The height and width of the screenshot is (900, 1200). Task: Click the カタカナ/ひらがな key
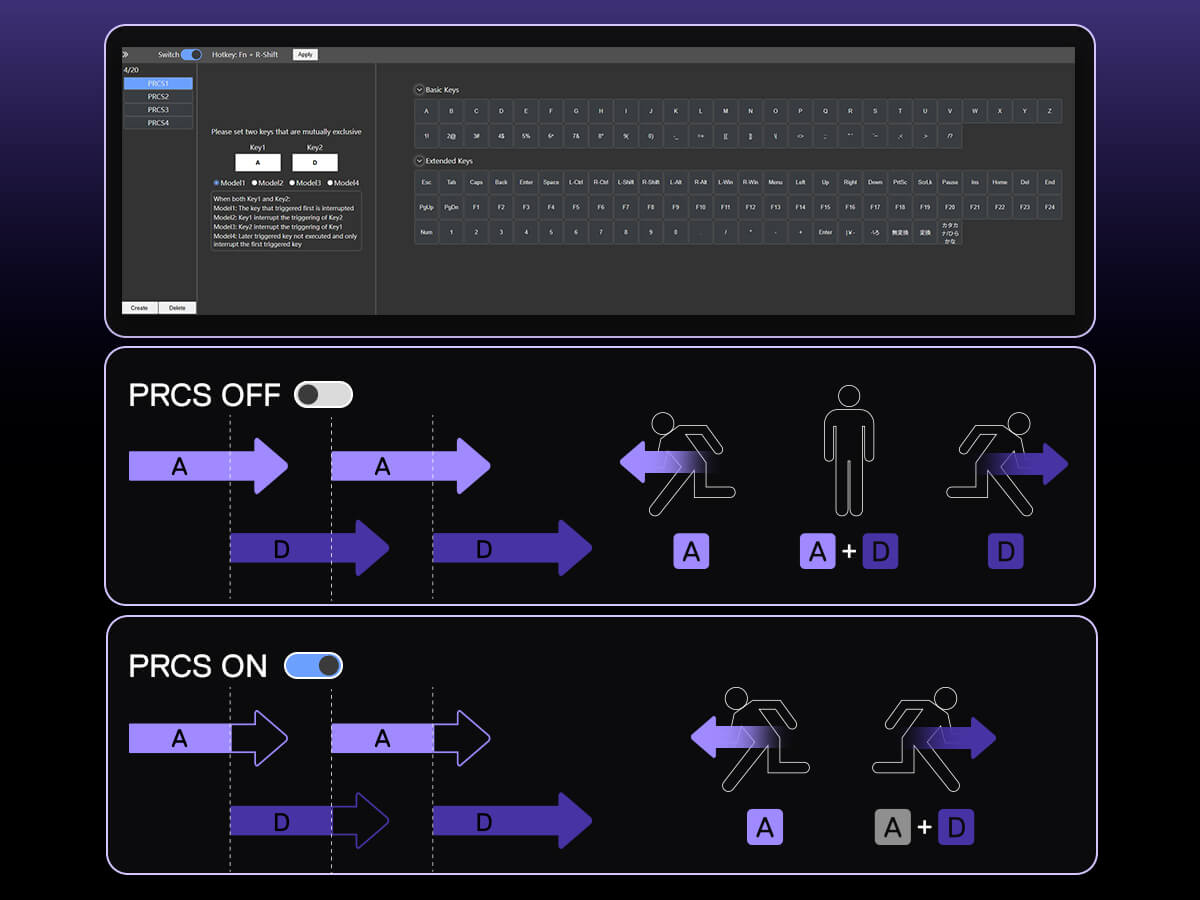click(948, 231)
